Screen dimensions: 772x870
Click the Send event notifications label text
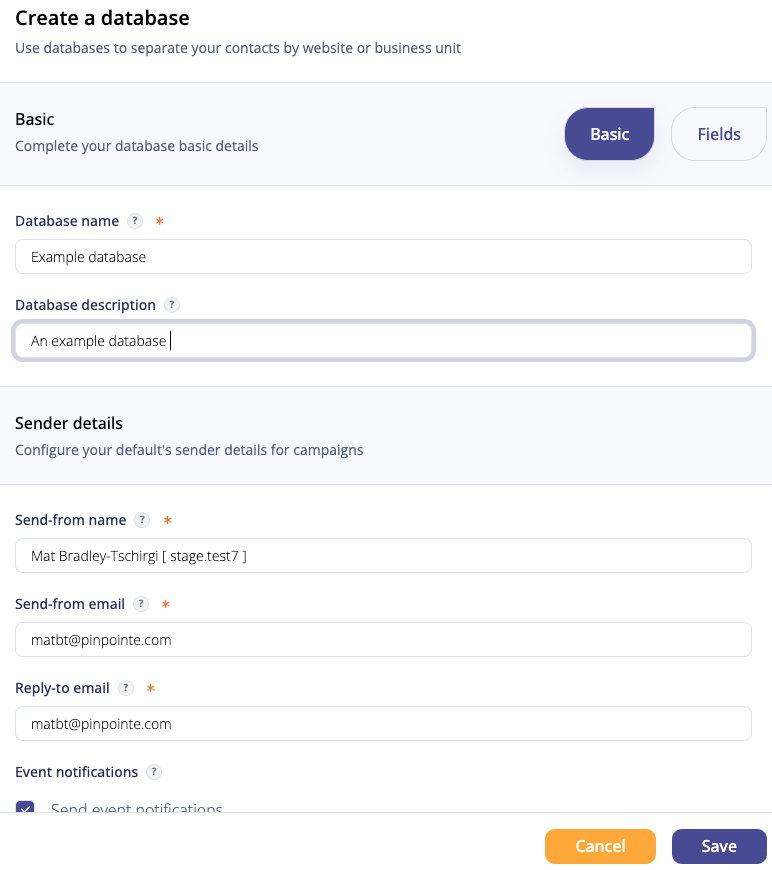click(137, 808)
